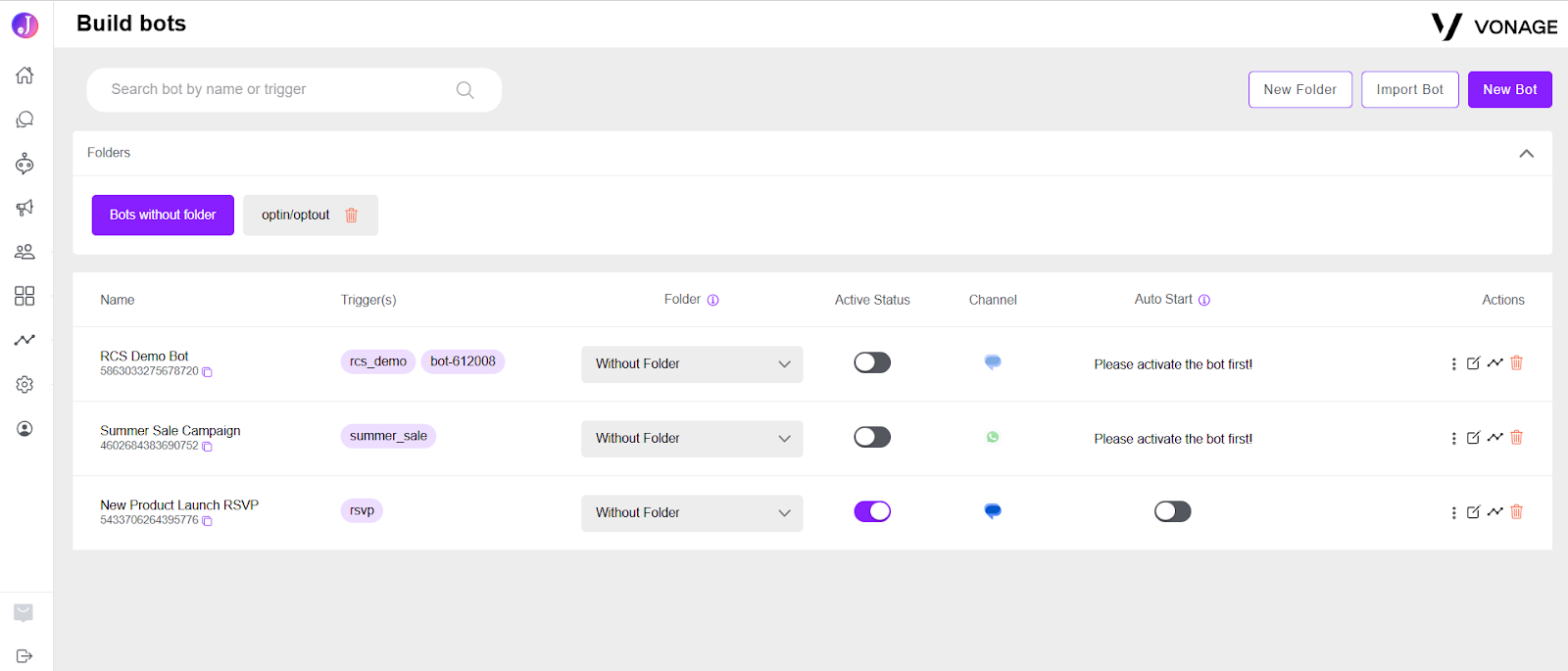The height and width of the screenshot is (671, 1568).
Task: Focus the search bot input field
Action: click(x=279, y=89)
